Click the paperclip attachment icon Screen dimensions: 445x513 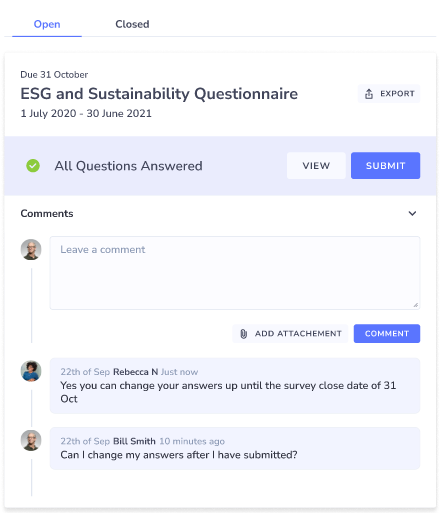click(x=244, y=334)
